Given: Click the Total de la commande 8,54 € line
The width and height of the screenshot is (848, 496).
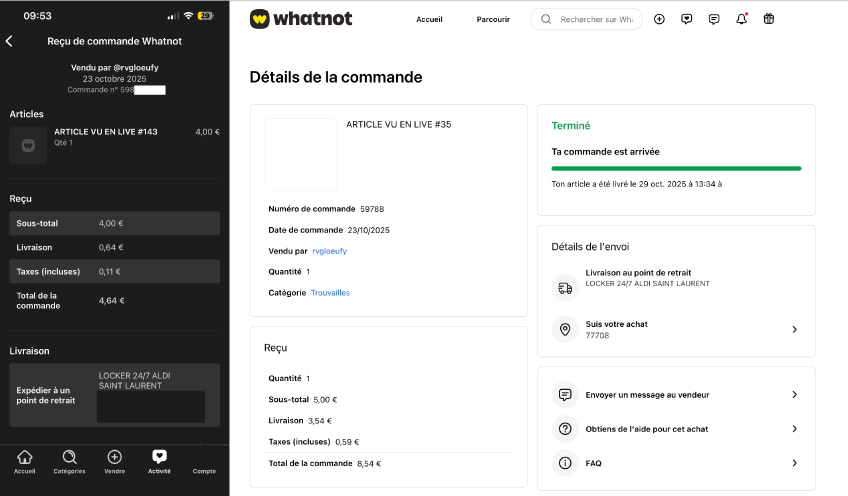Looking at the screenshot, I should point(324,464).
